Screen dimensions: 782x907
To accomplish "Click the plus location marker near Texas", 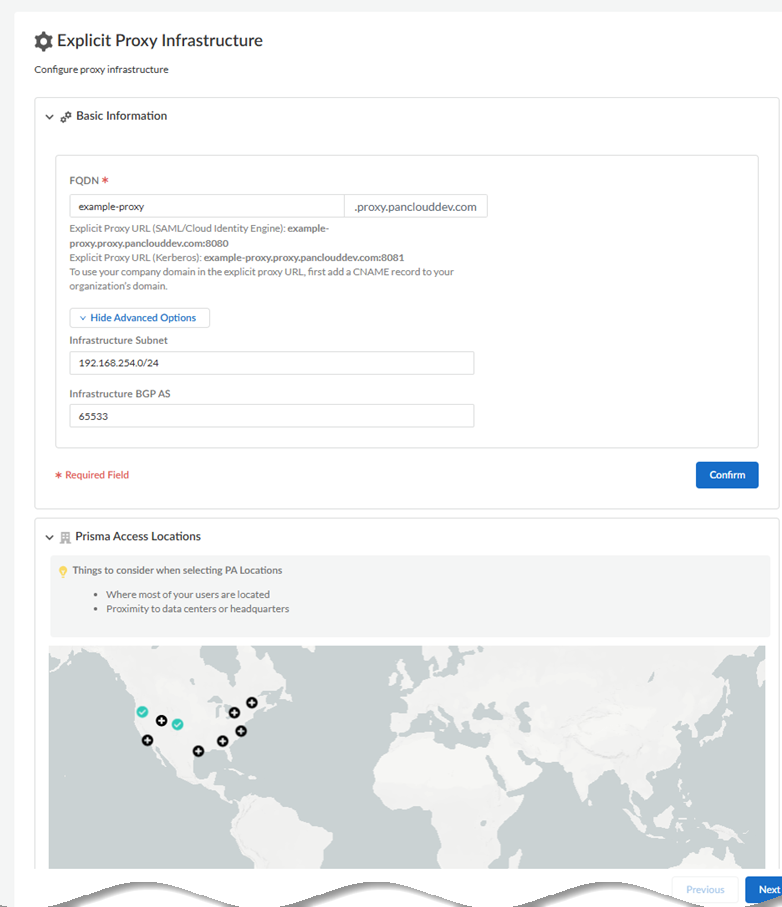I will (198, 750).
